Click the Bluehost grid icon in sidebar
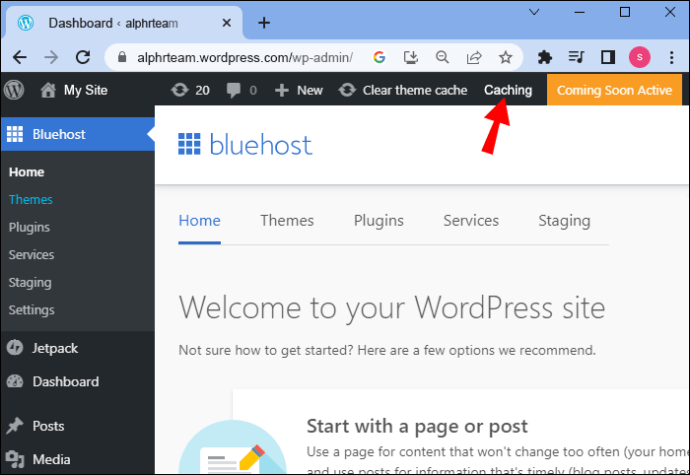 click(15, 134)
